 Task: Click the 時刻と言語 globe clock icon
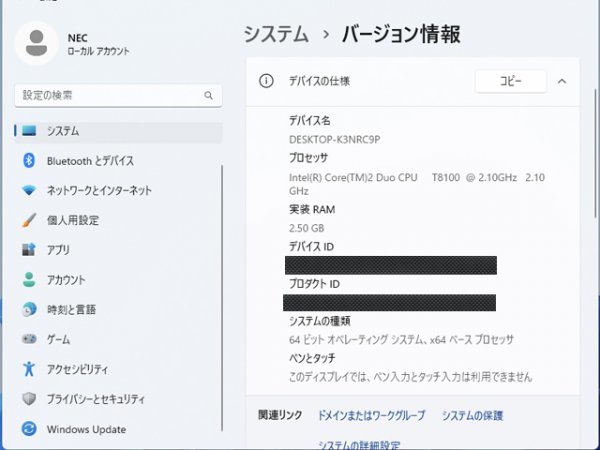[29, 309]
